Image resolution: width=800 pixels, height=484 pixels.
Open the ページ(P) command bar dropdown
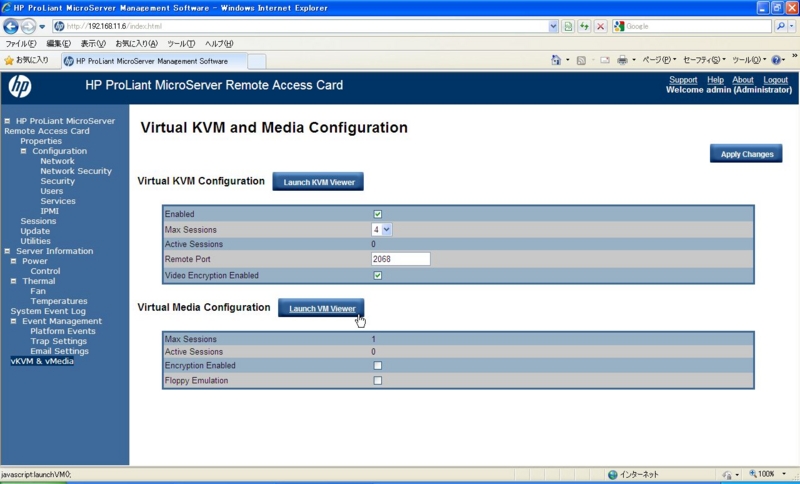click(x=659, y=60)
